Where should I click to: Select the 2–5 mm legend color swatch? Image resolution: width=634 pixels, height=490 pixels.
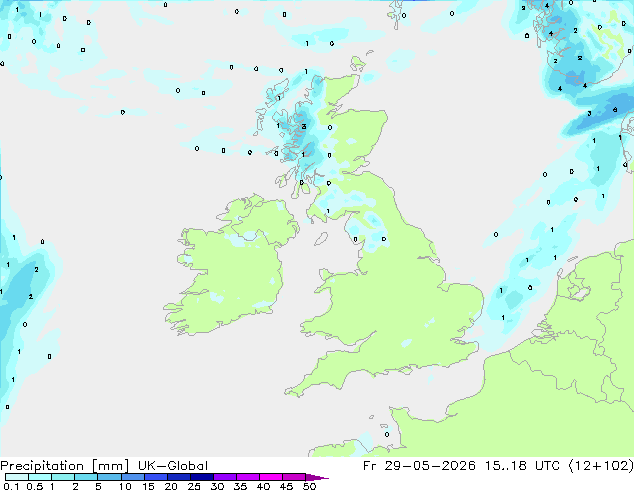click(x=86, y=477)
